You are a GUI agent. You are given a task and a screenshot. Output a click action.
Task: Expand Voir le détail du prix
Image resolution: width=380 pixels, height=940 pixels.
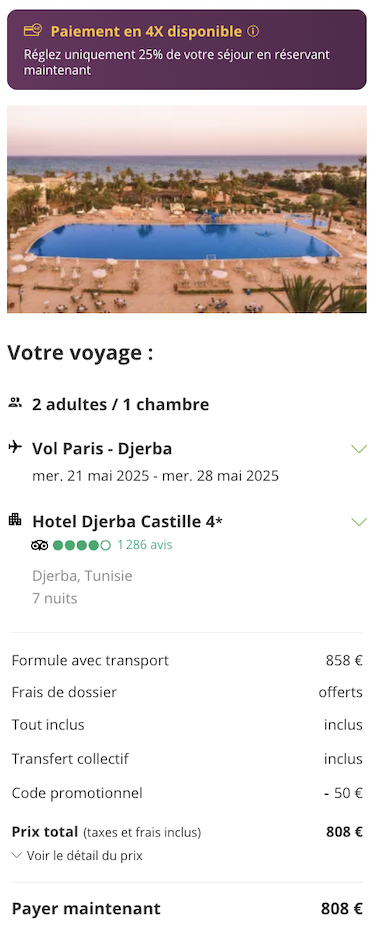click(x=77, y=855)
